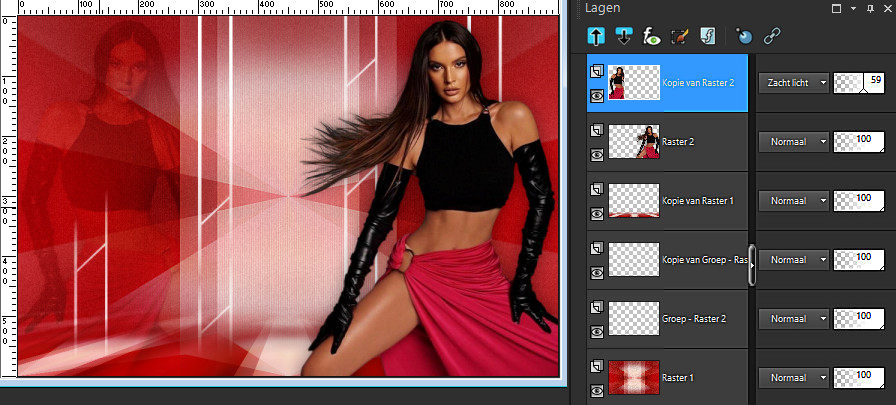Image resolution: width=896 pixels, height=405 pixels.
Task: Pin the Lagen panel with auto-hide pushpin
Action: (869, 8)
